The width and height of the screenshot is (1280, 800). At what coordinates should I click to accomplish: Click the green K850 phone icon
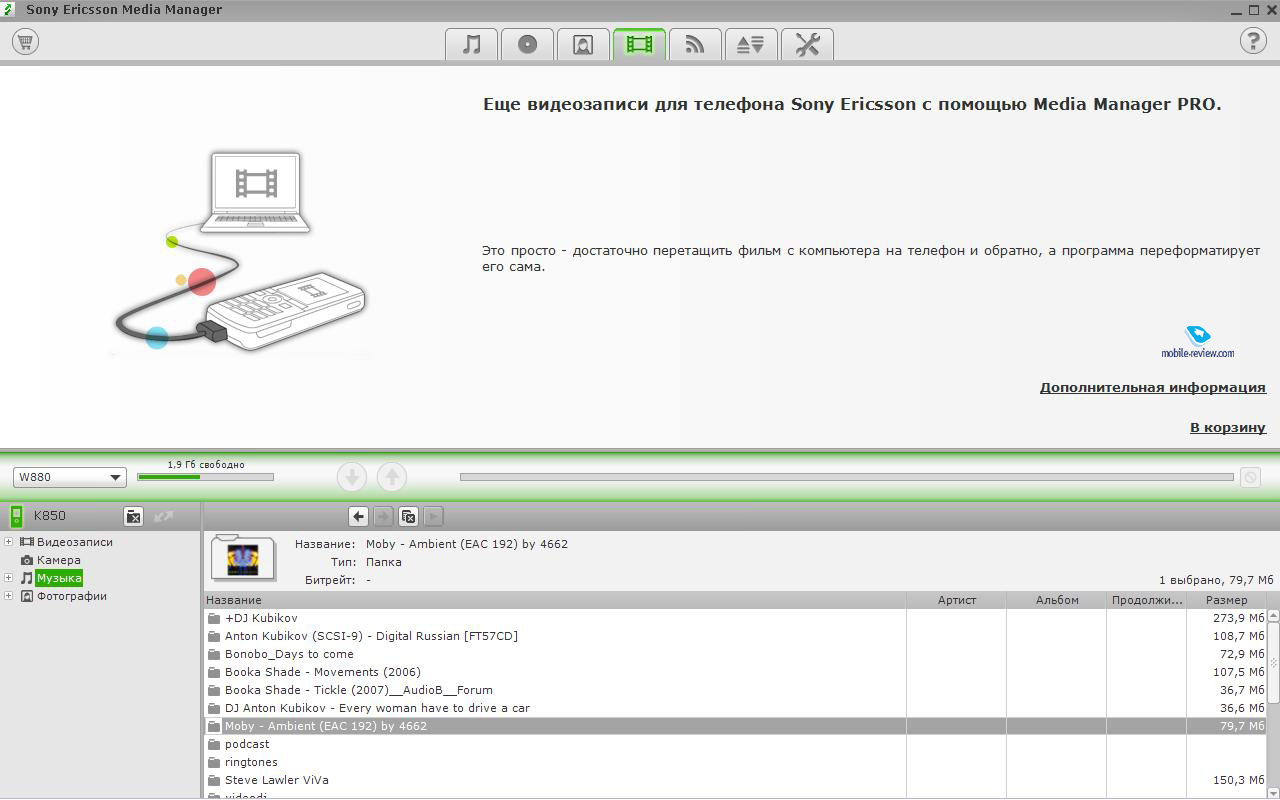16,516
